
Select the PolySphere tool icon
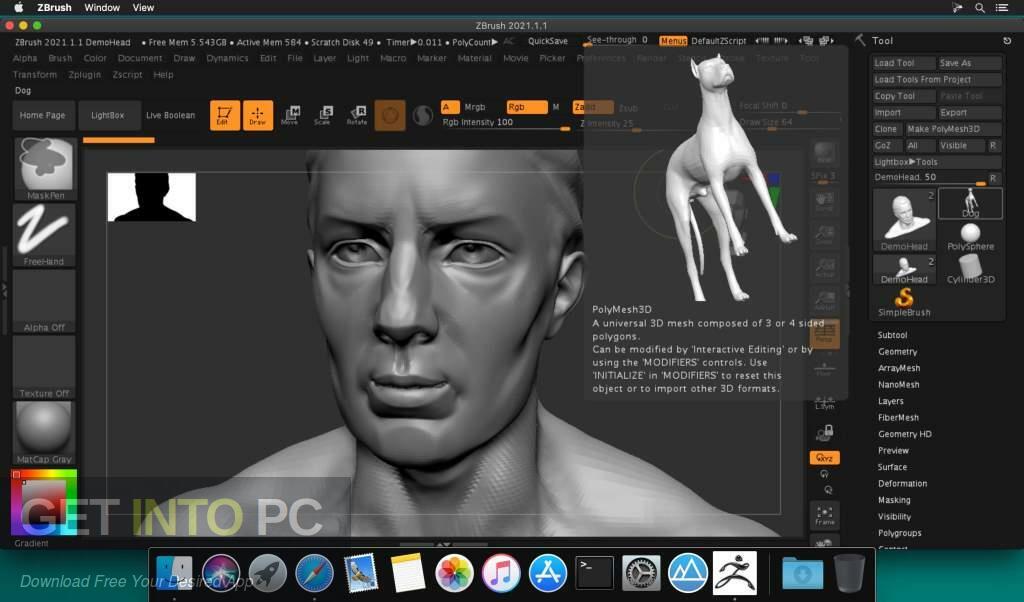[970, 236]
